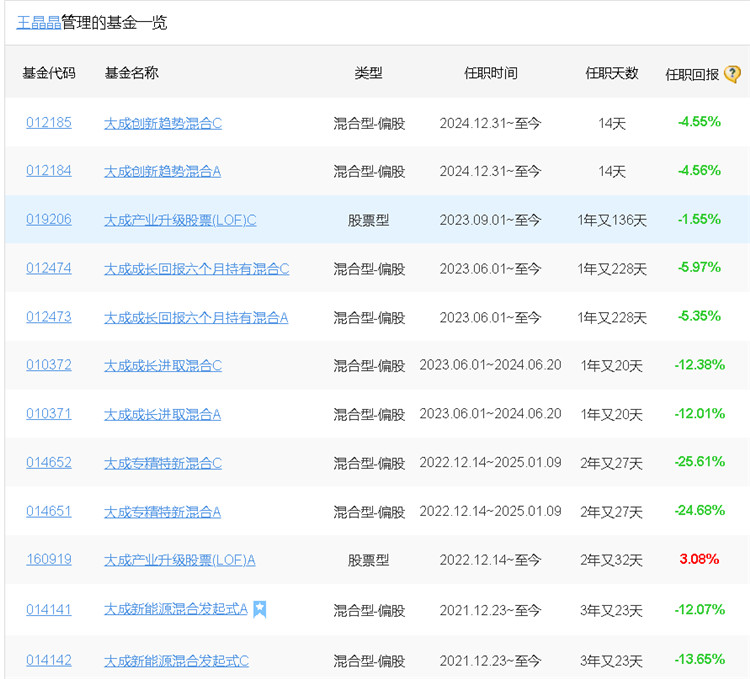Image resolution: width=750 pixels, height=679 pixels.
Task: Open fund code link 014141
Action: [x=49, y=610]
